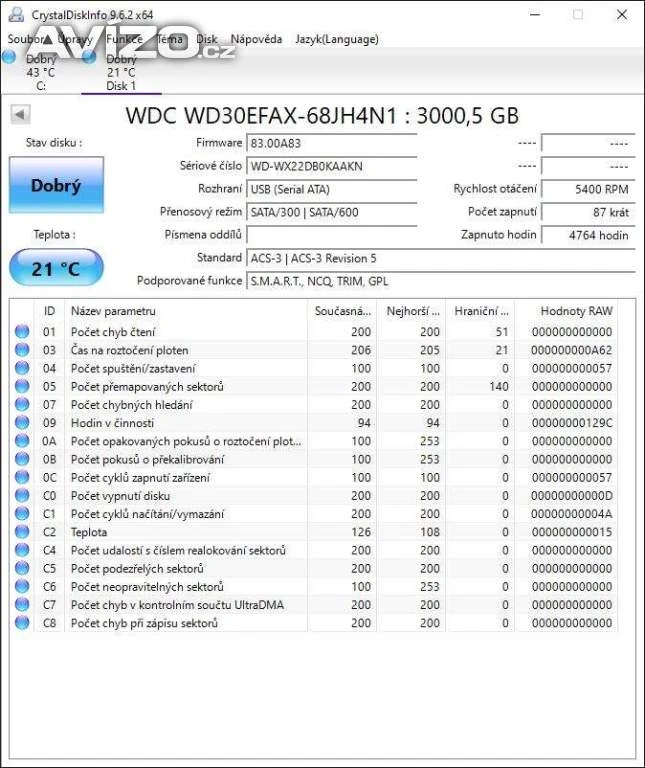Viewport: 645px width, 768px height.
Task: Click status orb for row 0A
Action: pyautogui.click(x=22, y=441)
